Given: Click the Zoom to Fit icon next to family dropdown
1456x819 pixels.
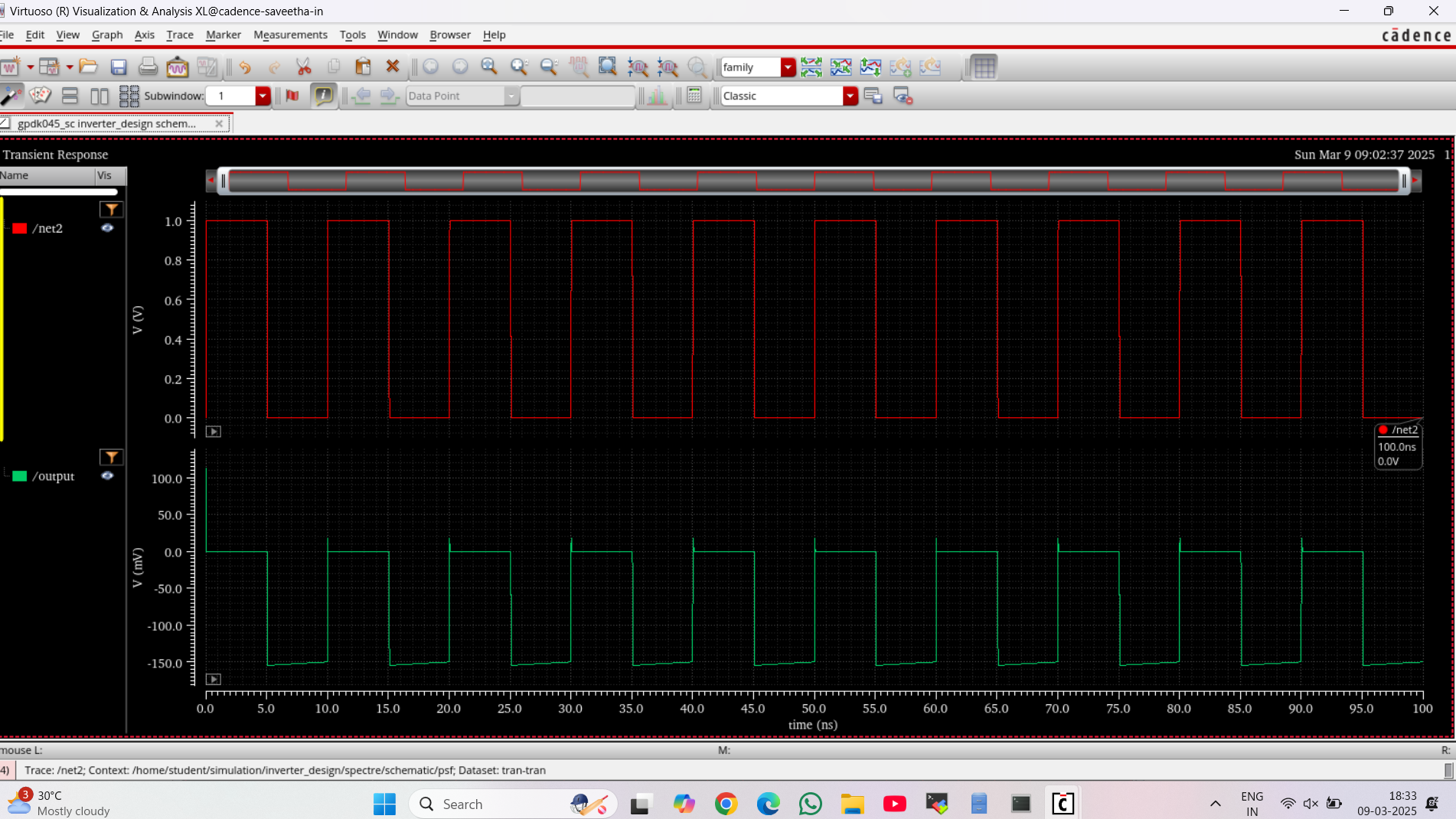Looking at the screenshot, I should point(811,67).
